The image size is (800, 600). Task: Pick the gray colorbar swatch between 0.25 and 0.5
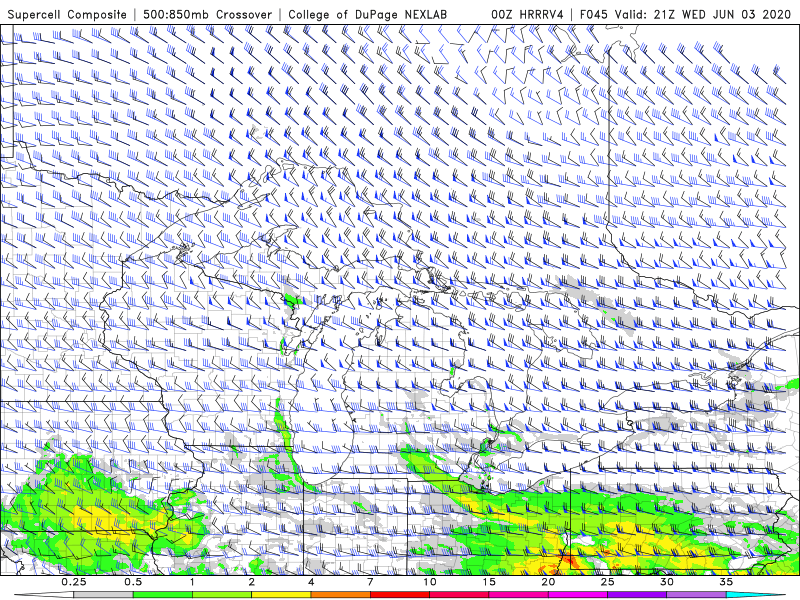coord(104,595)
